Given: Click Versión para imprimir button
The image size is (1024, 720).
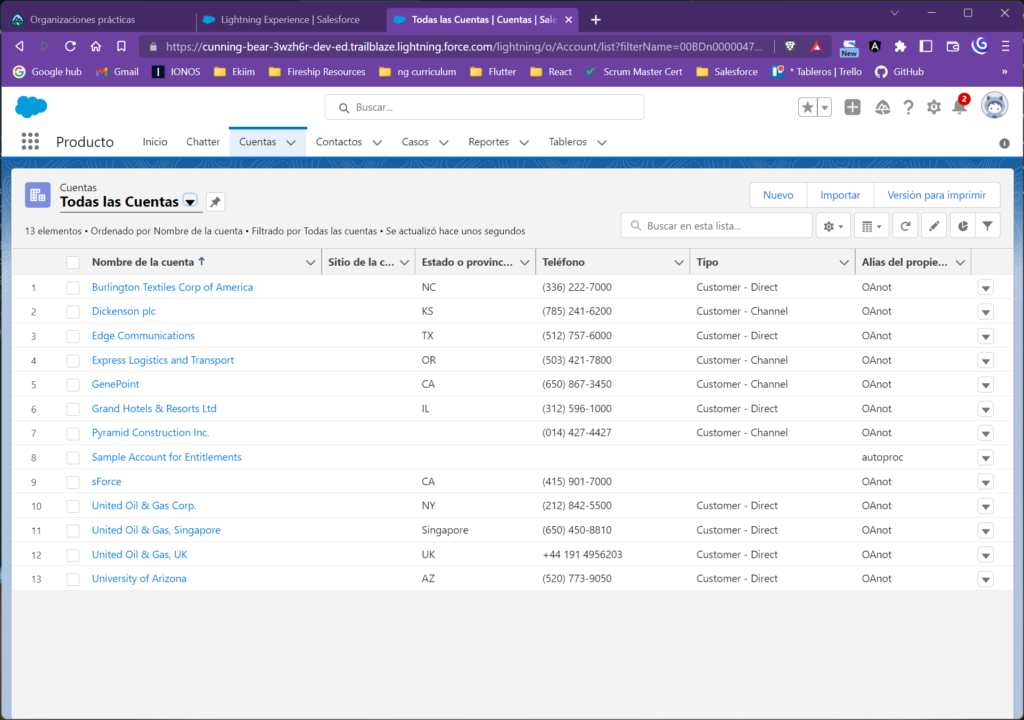Looking at the screenshot, I should point(936,195).
